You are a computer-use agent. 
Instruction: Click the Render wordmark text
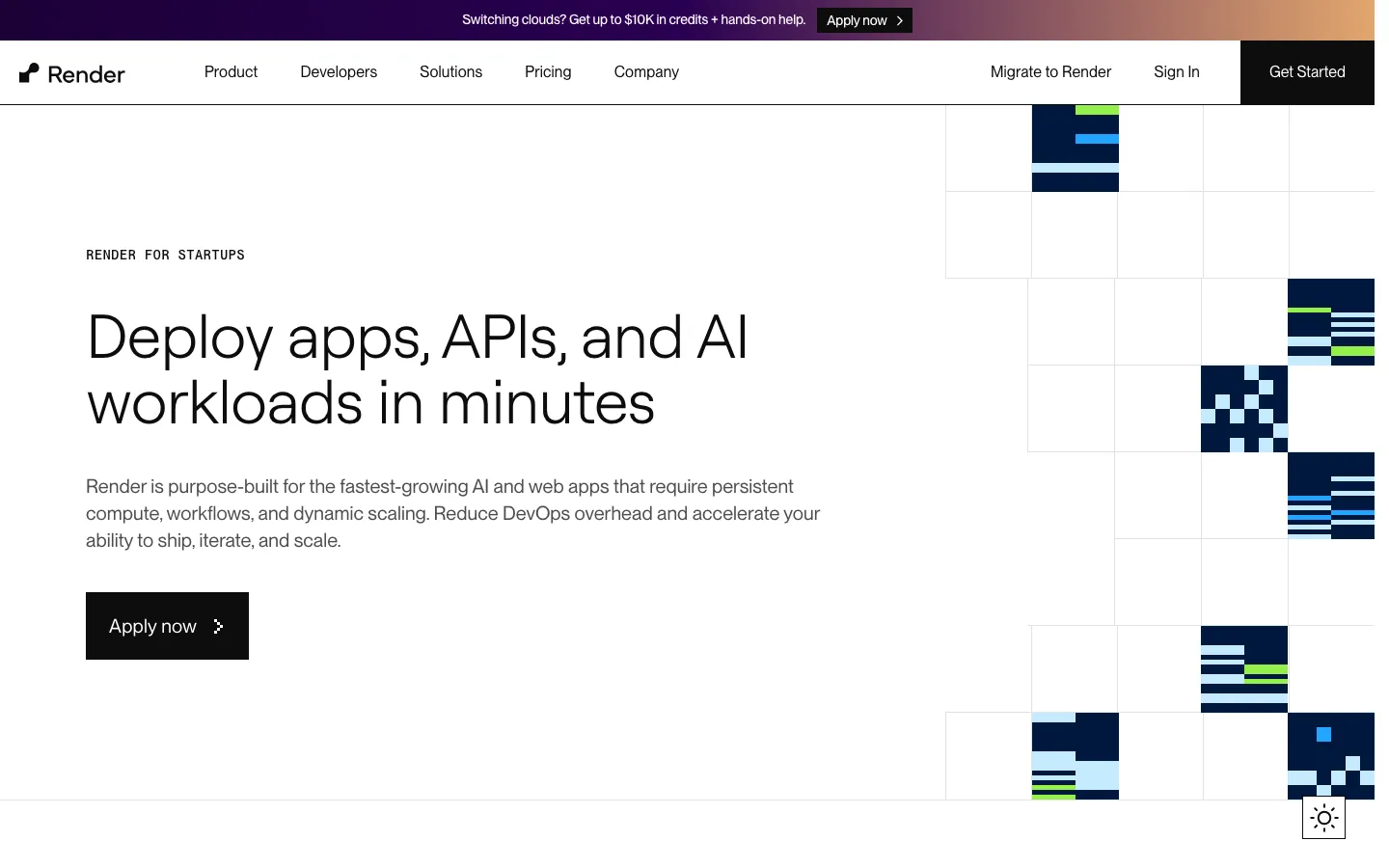point(86,74)
